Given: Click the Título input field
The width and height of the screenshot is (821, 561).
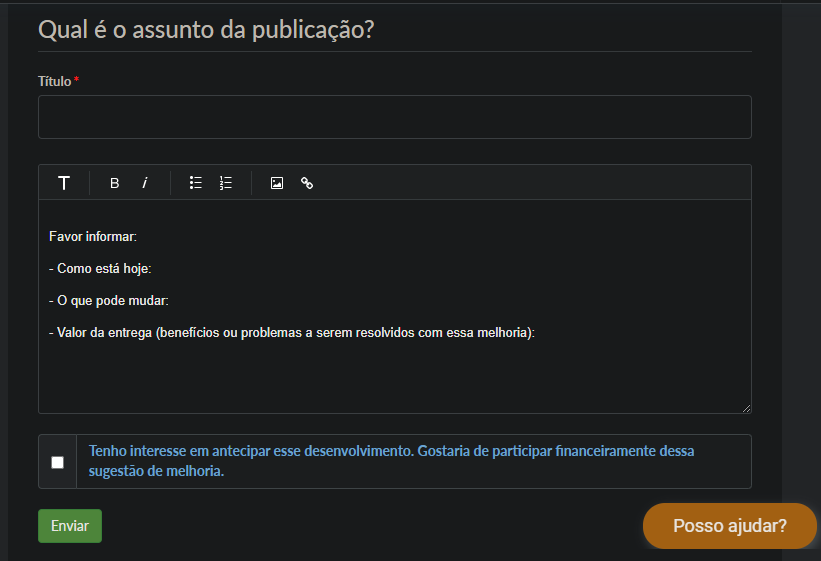Looking at the screenshot, I should (x=395, y=117).
